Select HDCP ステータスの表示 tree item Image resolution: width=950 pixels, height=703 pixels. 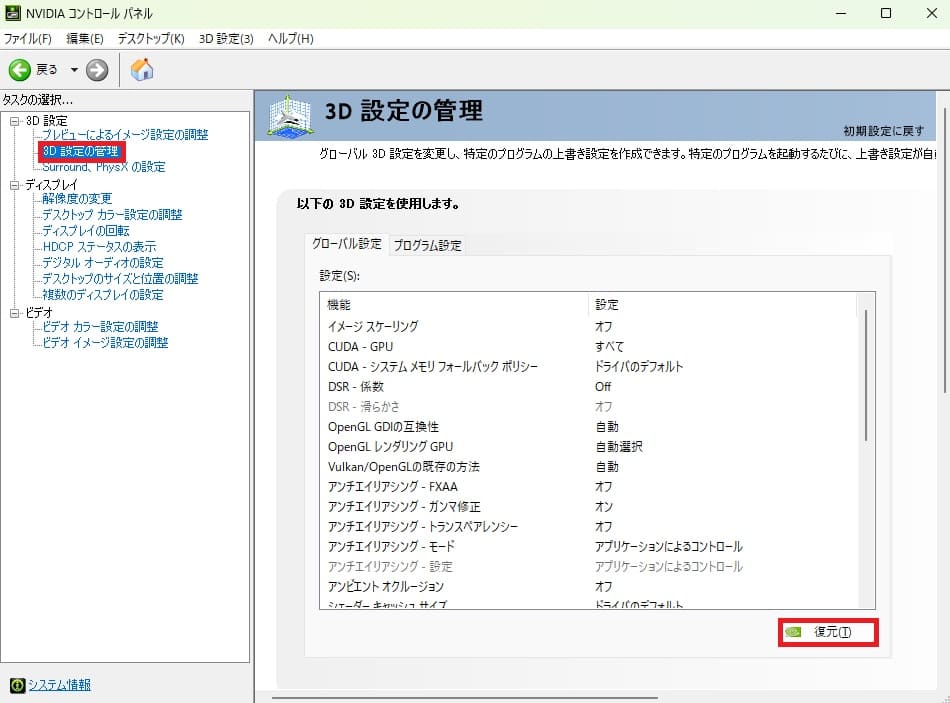pyautogui.click(x=99, y=247)
